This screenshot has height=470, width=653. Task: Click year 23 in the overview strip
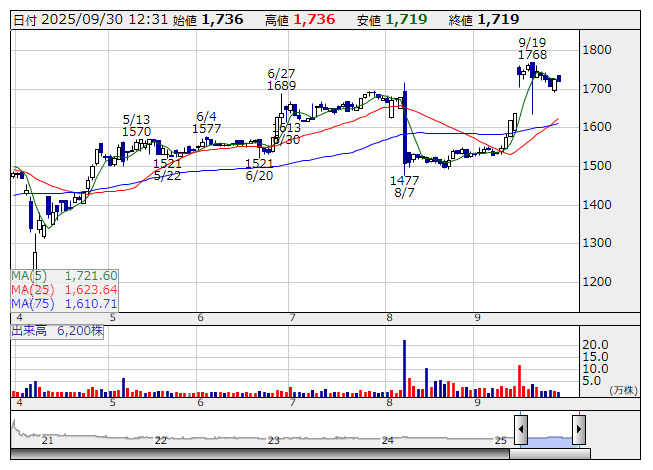pyautogui.click(x=274, y=440)
